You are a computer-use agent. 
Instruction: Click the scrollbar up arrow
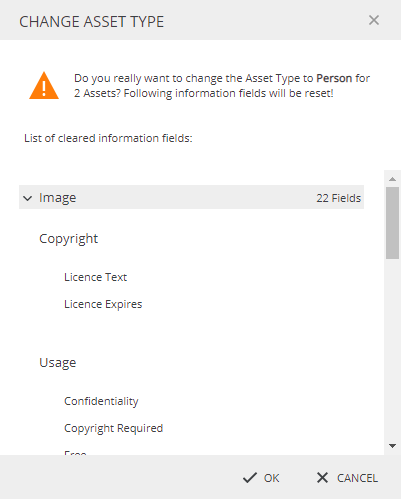click(x=393, y=179)
